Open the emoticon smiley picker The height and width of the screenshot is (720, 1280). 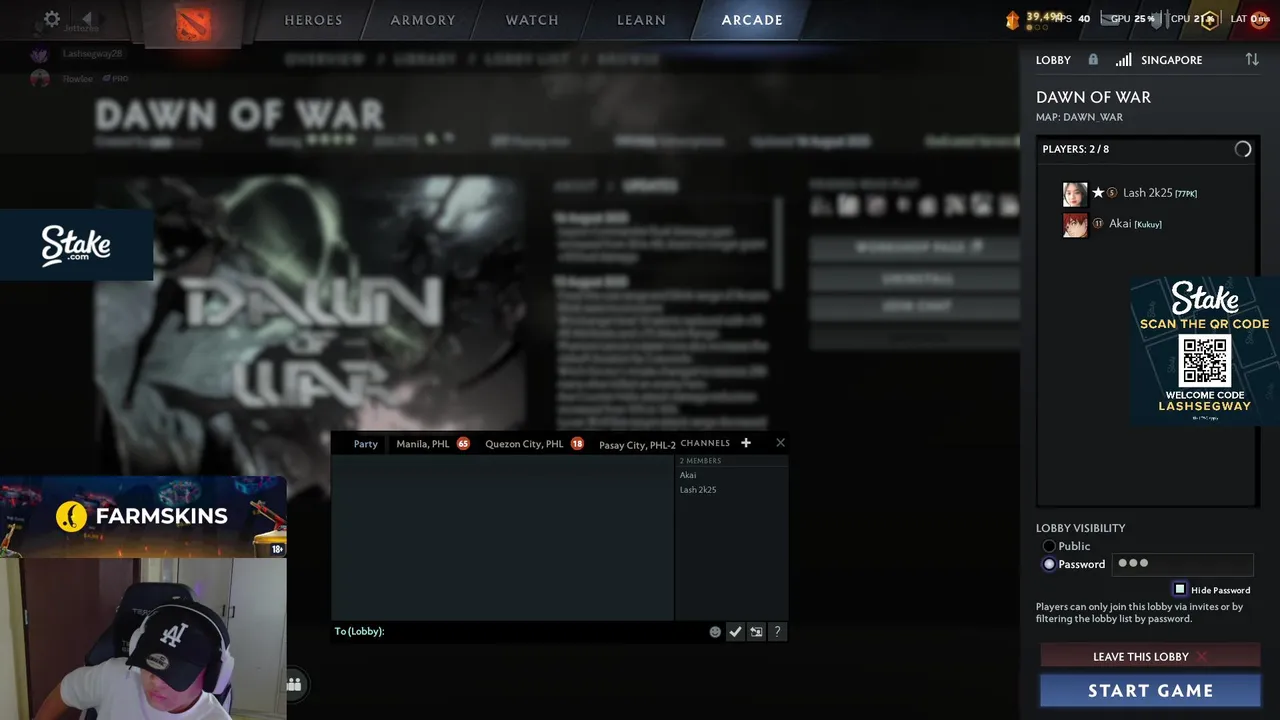(x=715, y=632)
